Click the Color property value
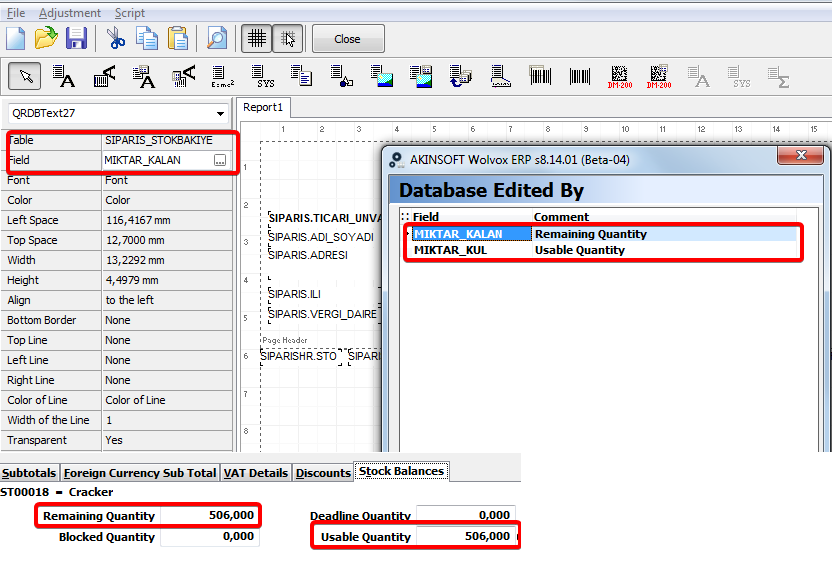 coord(167,200)
